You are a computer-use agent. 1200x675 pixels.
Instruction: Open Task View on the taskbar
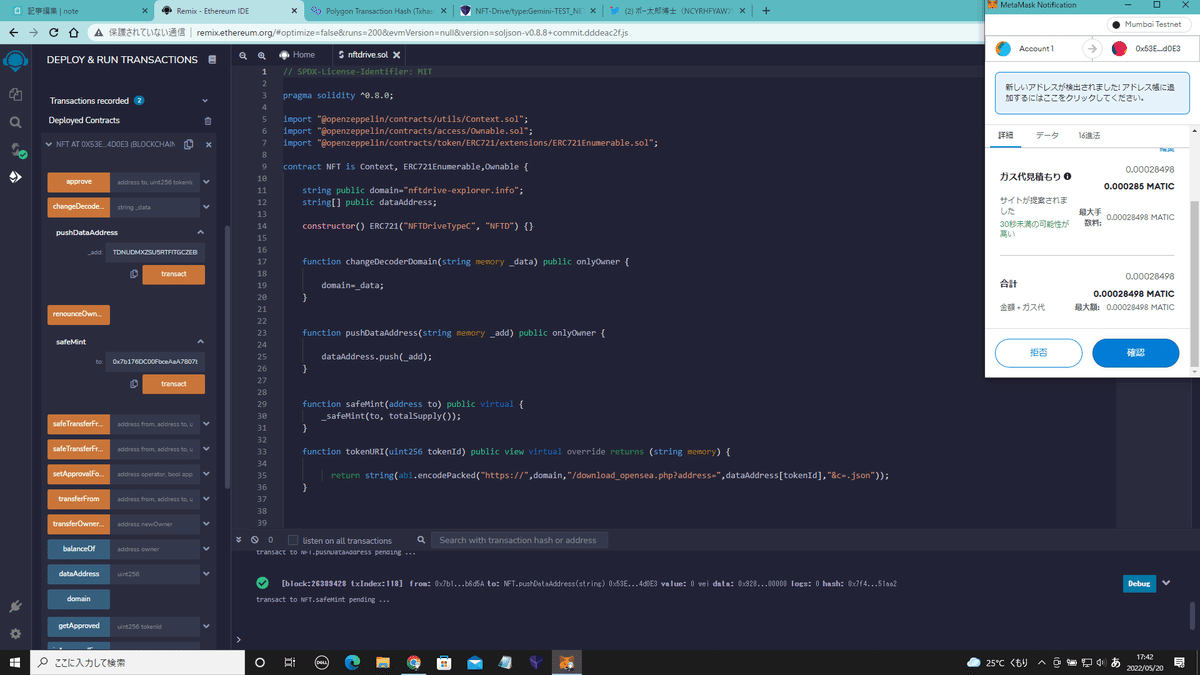click(x=290, y=662)
